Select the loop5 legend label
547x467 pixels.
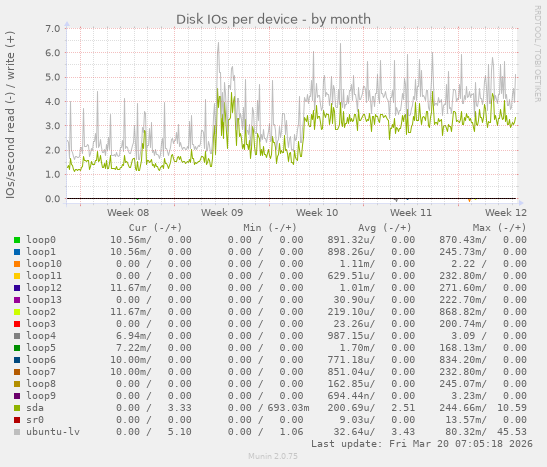tap(41, 348)
